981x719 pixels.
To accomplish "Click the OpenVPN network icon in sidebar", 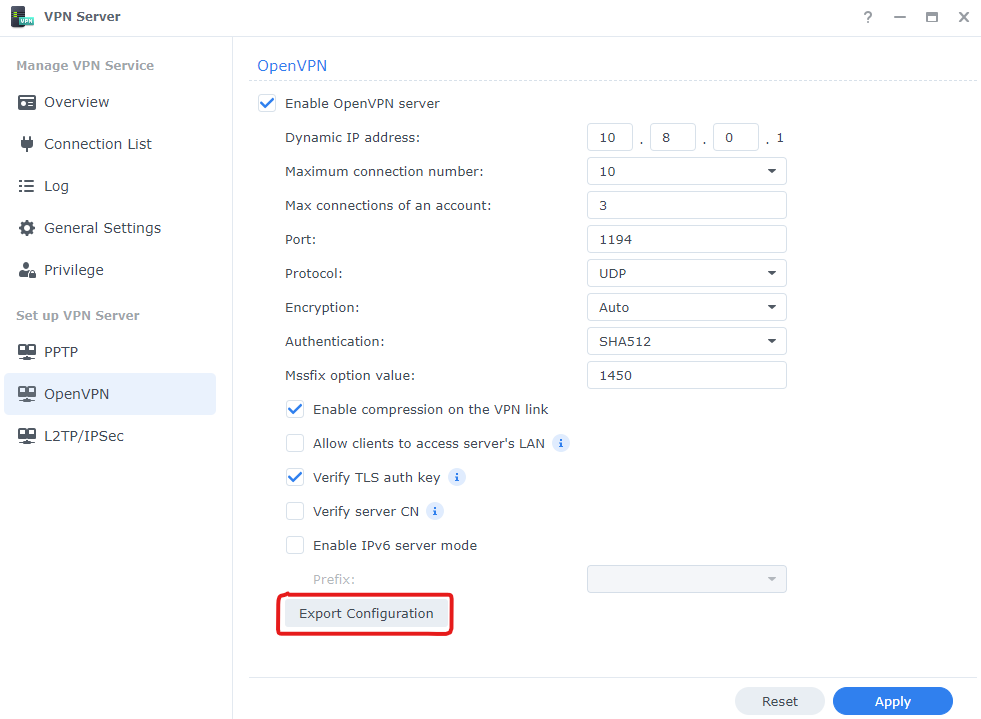I will coord(27,394).
